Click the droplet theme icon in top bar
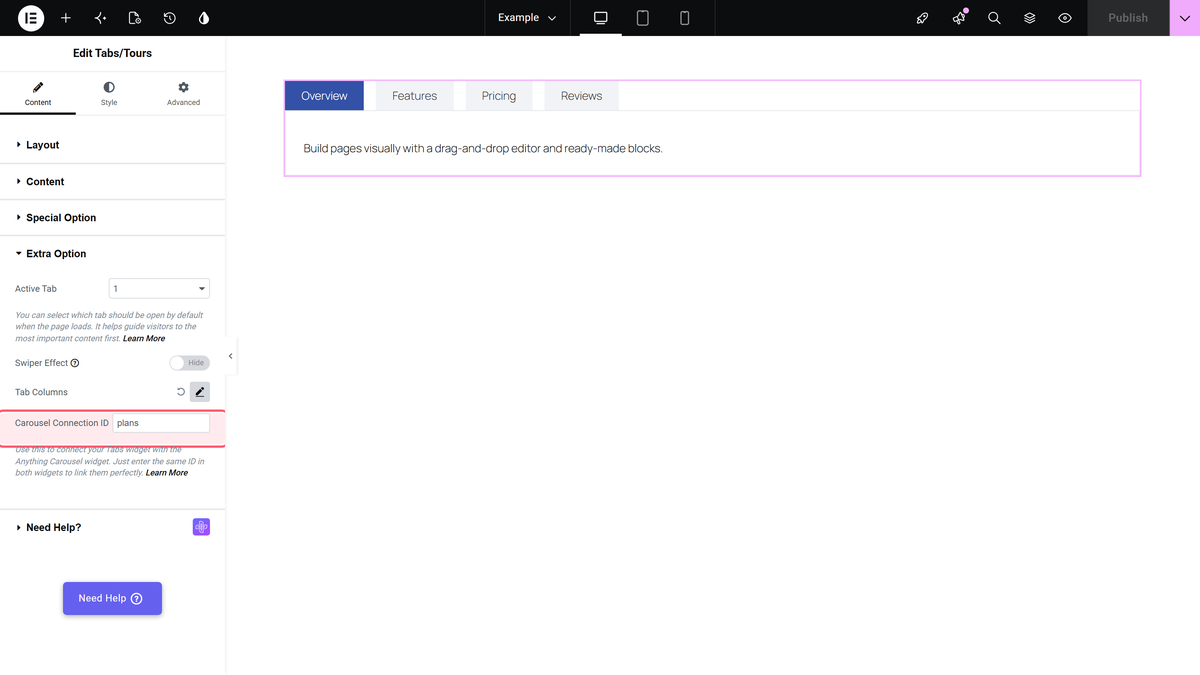 click(204, 18)
